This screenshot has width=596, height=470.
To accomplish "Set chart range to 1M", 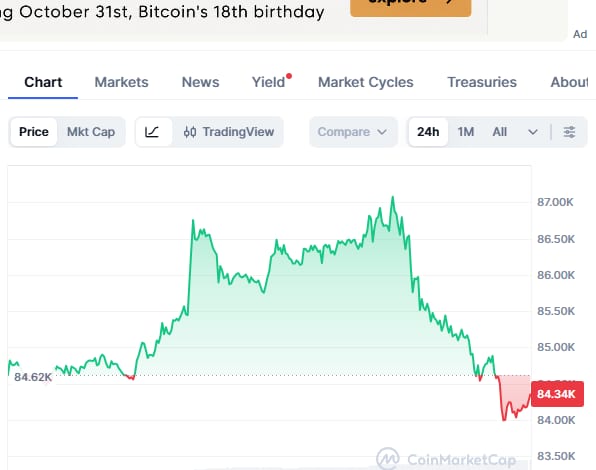I will point(466,132).
